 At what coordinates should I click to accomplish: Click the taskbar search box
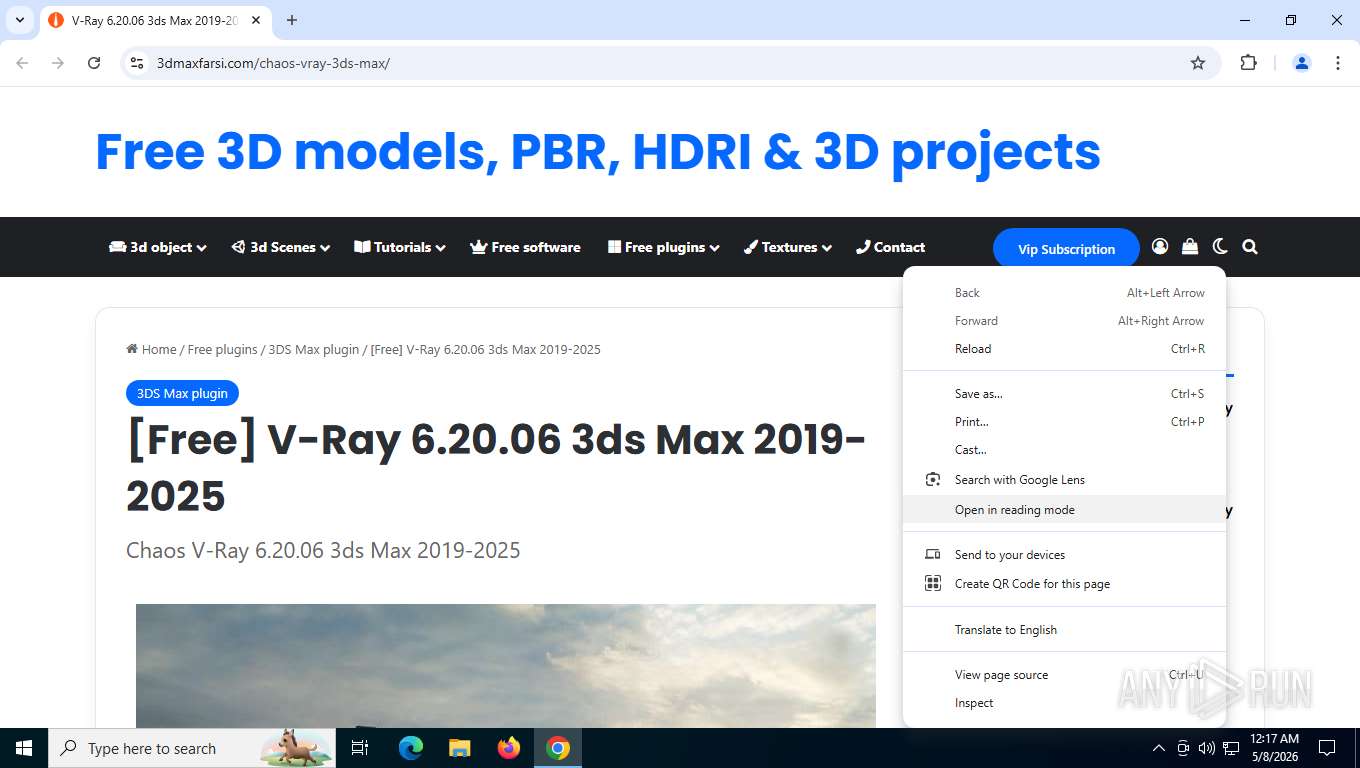[x=192, y=748]
